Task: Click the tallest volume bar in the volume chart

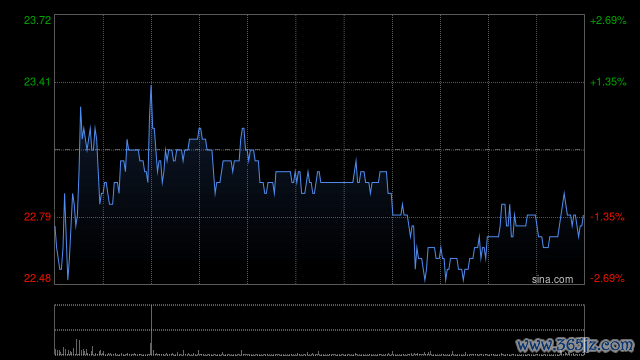Action: tap(151, 330)
